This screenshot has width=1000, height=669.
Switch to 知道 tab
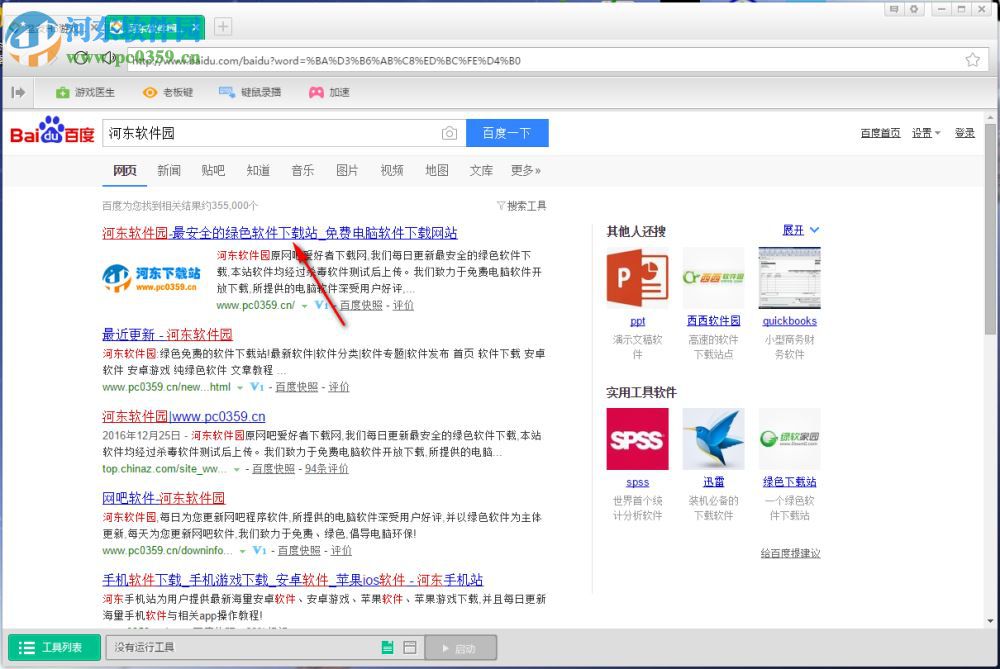258,170
